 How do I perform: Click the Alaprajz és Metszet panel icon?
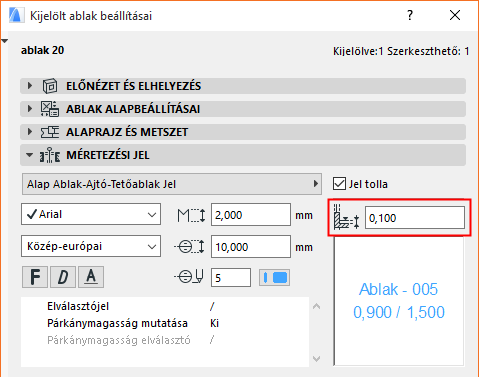(x=50, y=132)
